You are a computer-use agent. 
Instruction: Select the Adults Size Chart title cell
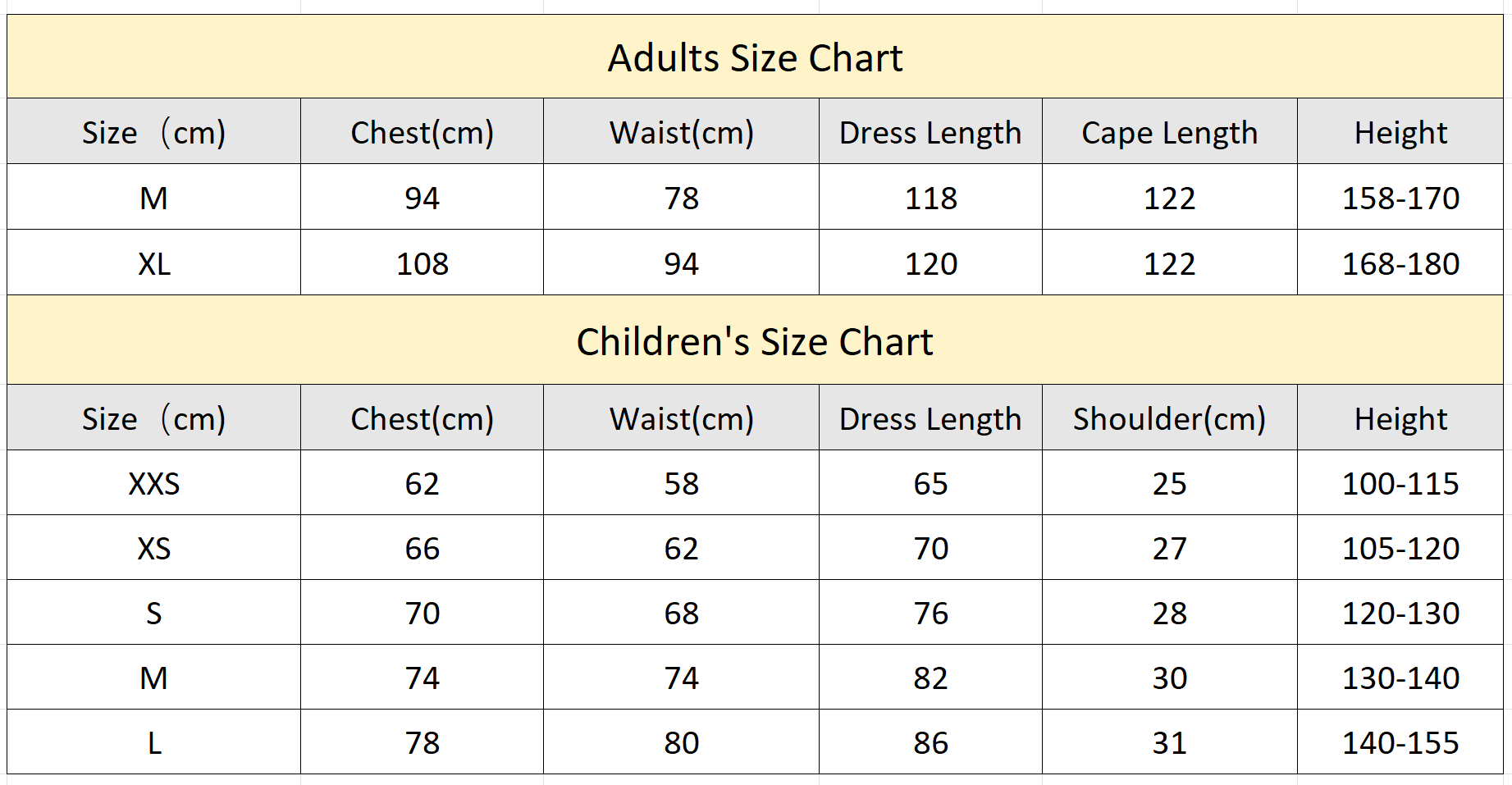click(x=755, y=57)
